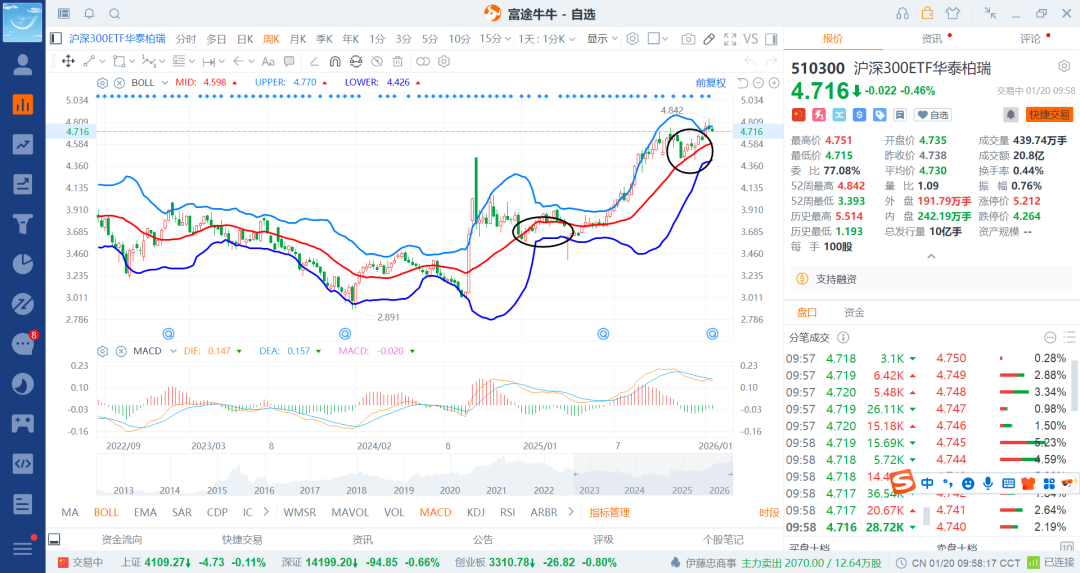Open chart settings gear in period bar
Screen dimensions: 1080x573
(x=632, y=39)
